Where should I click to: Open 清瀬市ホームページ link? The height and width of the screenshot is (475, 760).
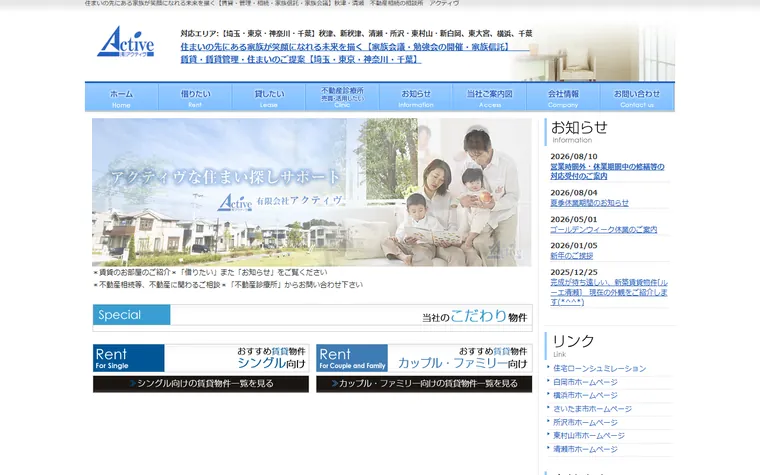[586, 449]
